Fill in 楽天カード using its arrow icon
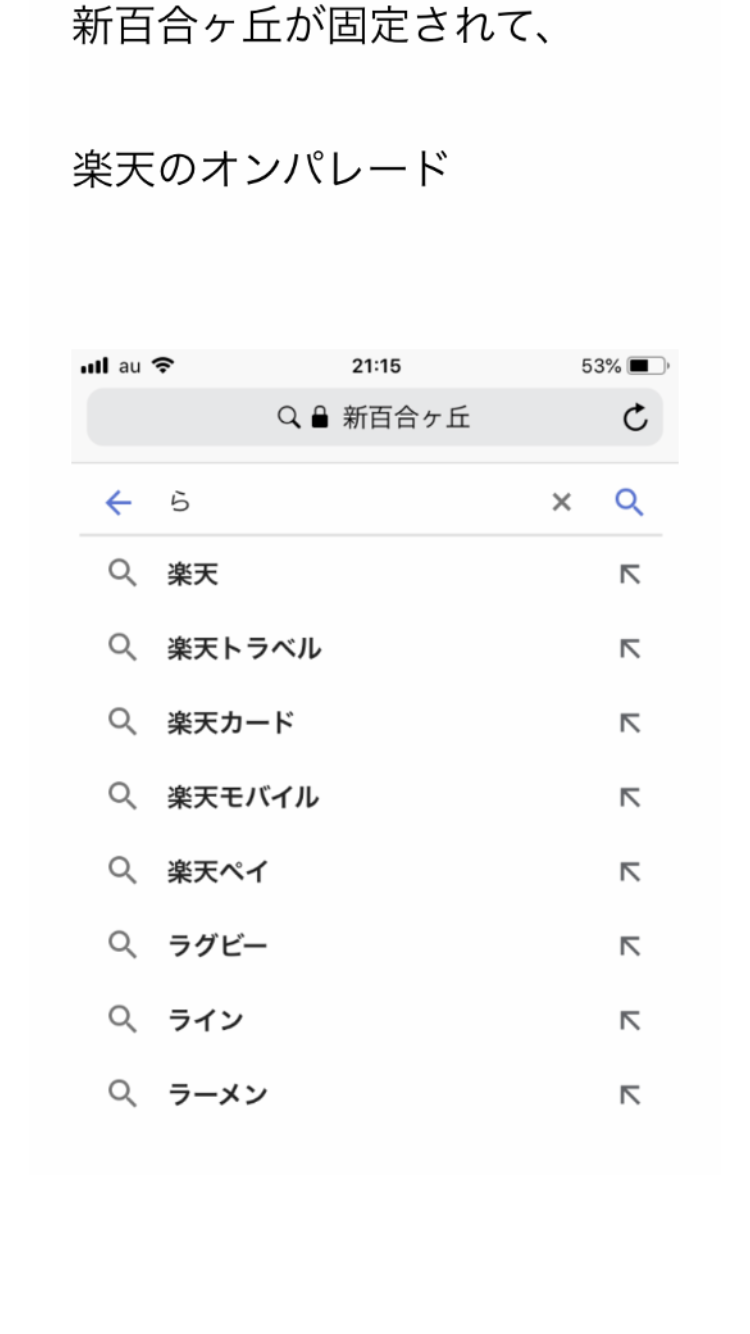750x1334 pixels. (x=630, y=723)
